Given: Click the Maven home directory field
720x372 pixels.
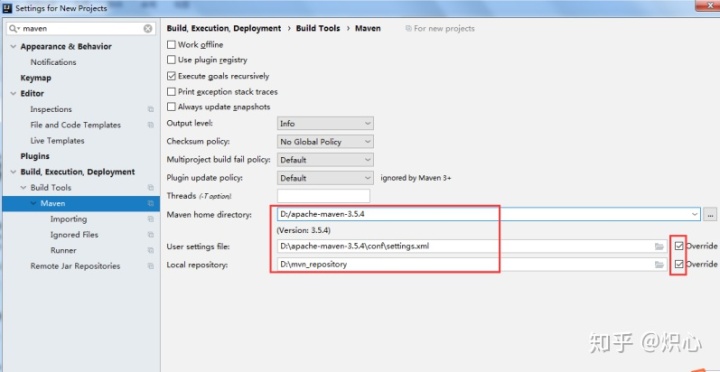Looking at the screenshot, I should coord(489,214).
